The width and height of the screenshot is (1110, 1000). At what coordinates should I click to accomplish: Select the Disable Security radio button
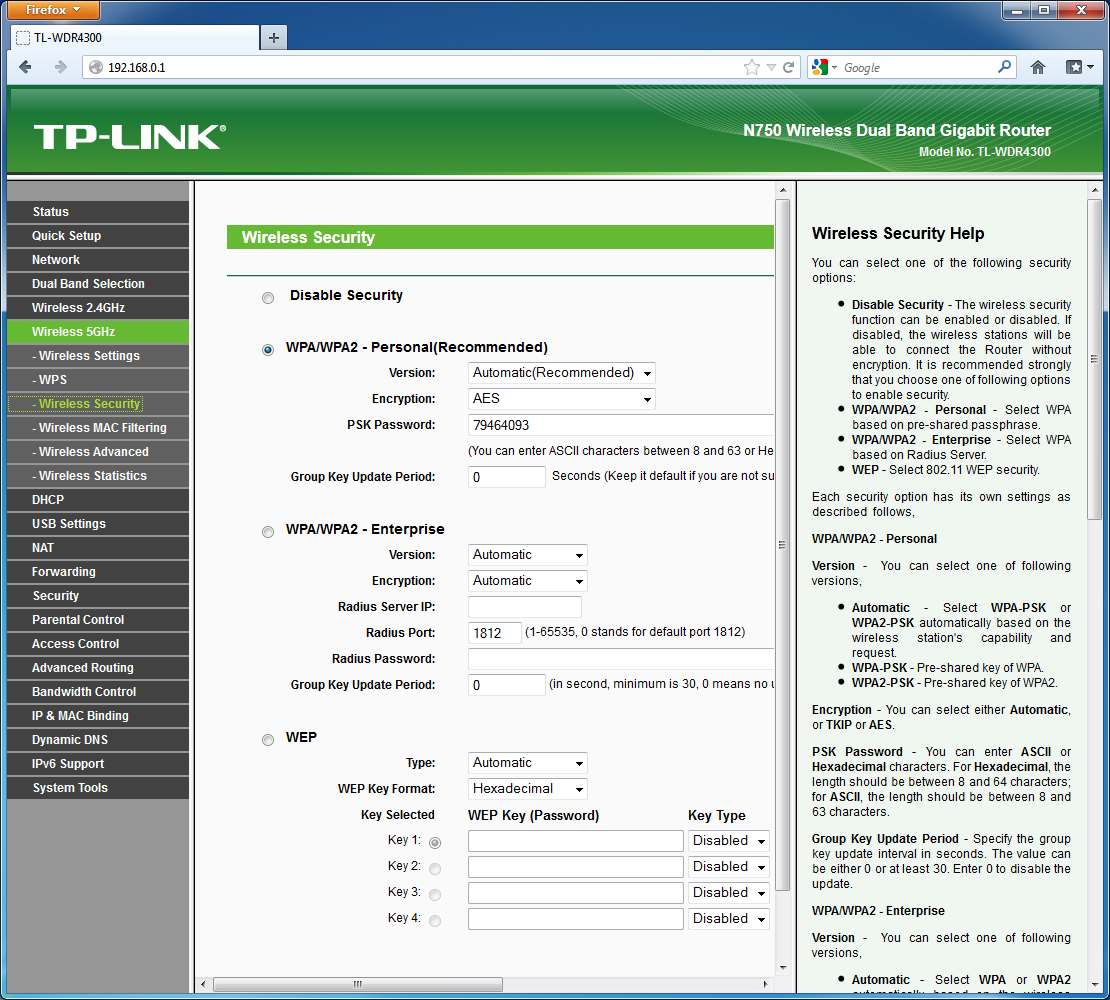point(268,298)
